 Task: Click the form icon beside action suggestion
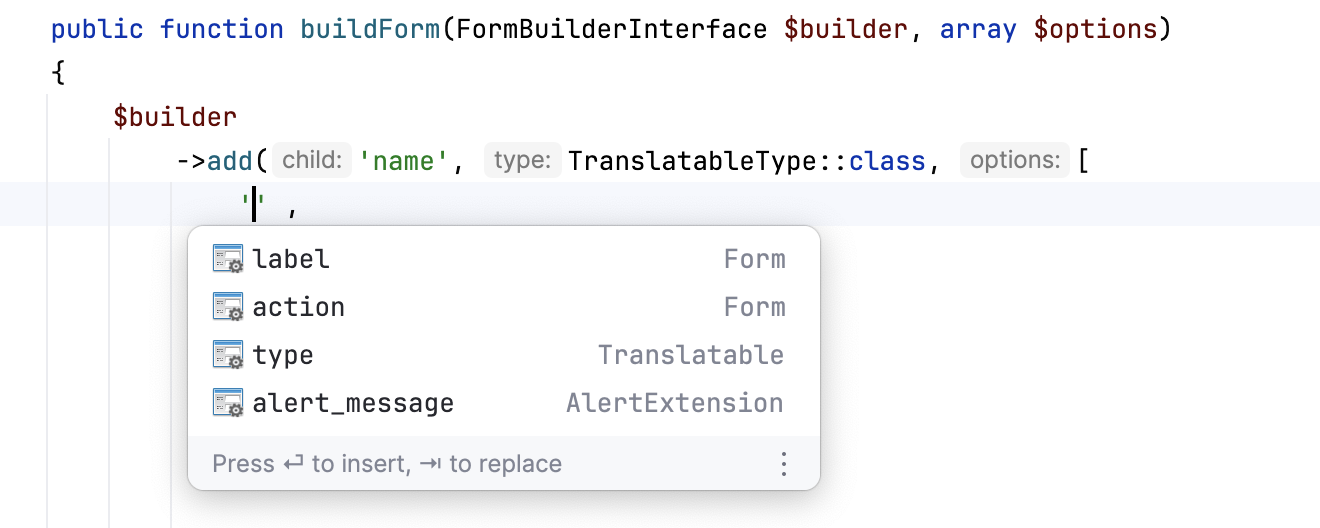[228, 307]
